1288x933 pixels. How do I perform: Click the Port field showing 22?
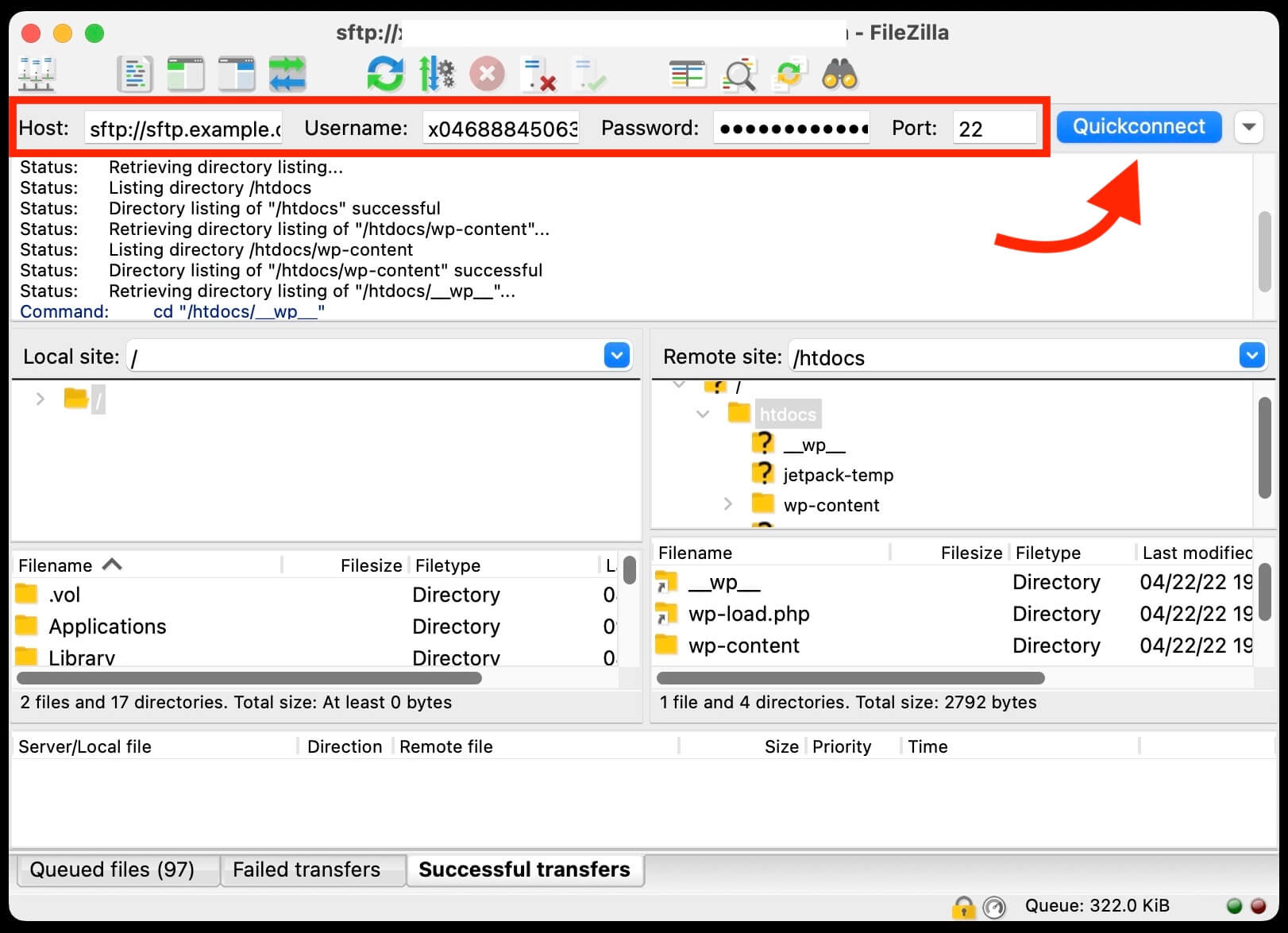tap(994, 128)
